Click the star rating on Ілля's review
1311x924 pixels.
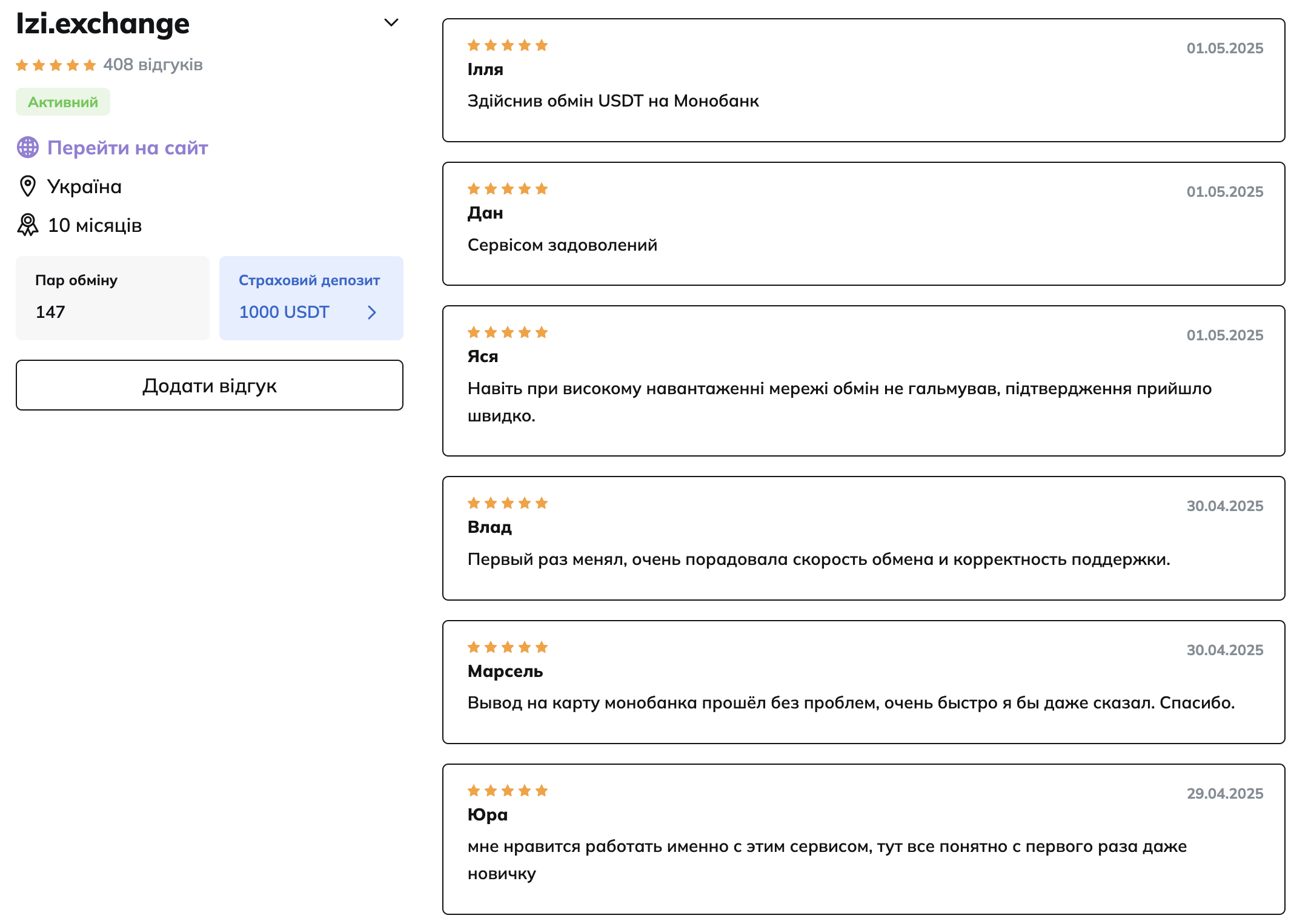click(x=508, y=45)
